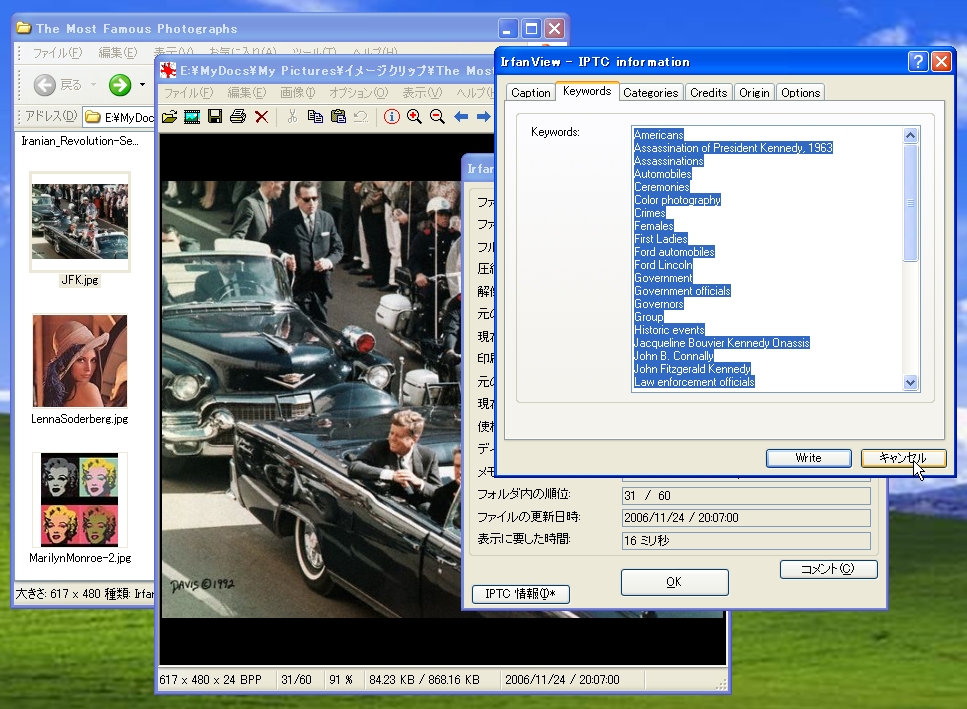Click the green Forward arrow in Explorer
This screenshot has width=967, height=709.
click(x=120, y=84)
